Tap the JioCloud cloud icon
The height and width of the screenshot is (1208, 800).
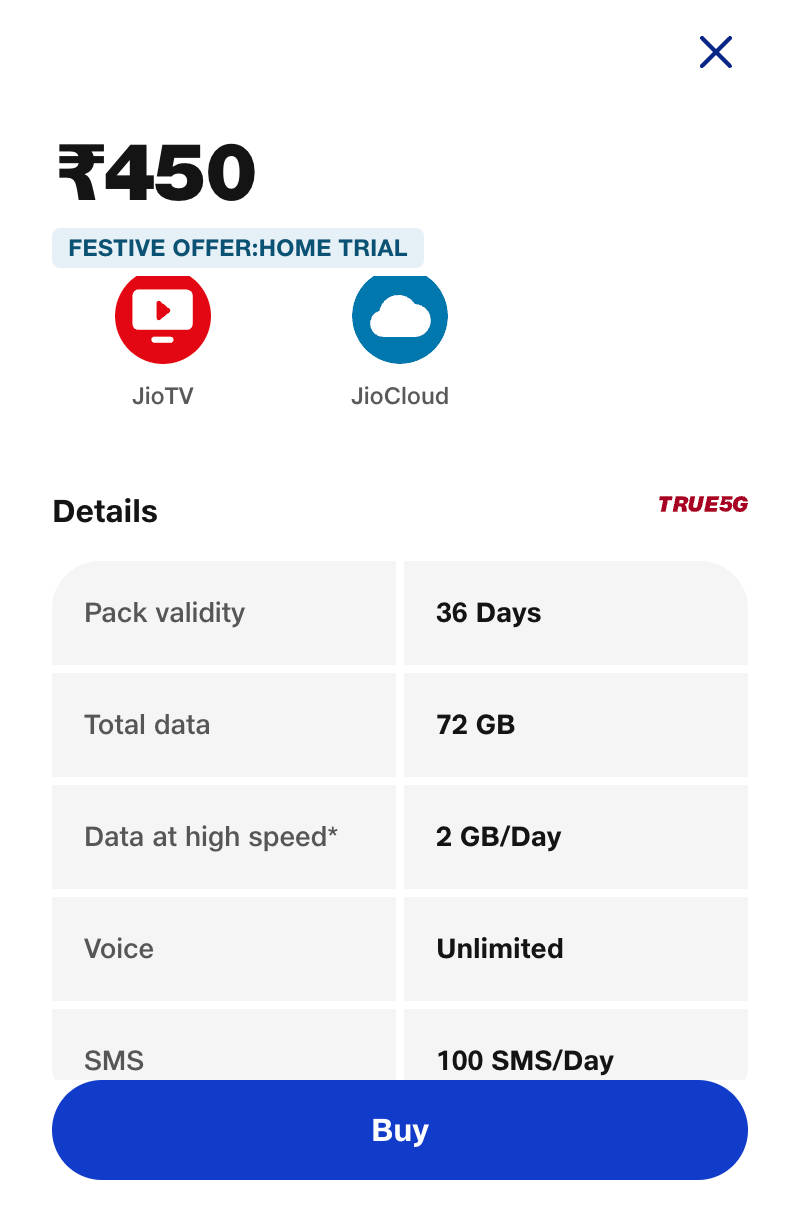click(400, 317)
